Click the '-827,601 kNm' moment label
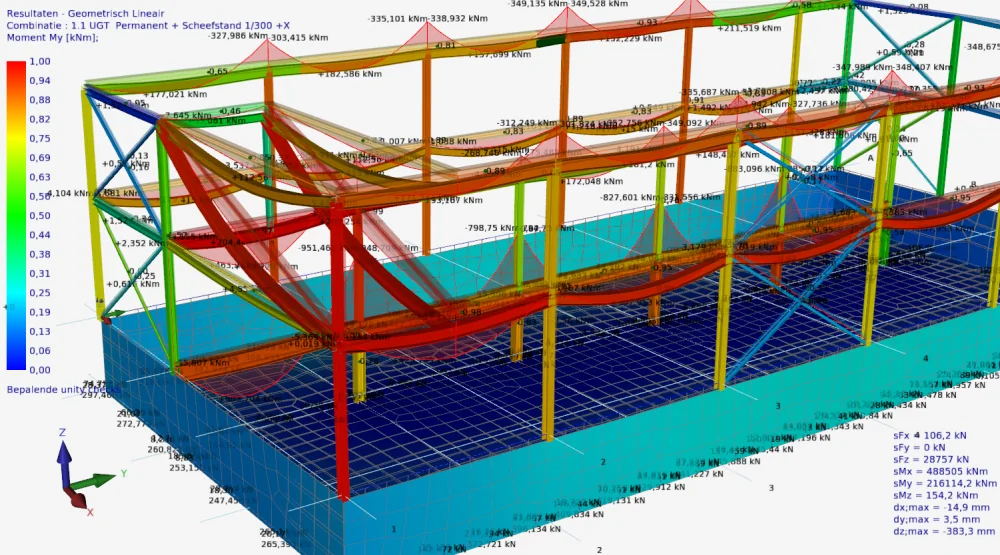 tap(629, 198)
